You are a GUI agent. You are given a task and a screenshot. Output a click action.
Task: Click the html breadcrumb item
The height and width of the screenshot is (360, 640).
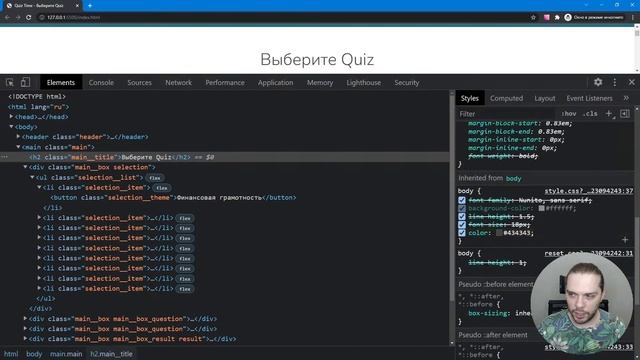coord(11,354)
